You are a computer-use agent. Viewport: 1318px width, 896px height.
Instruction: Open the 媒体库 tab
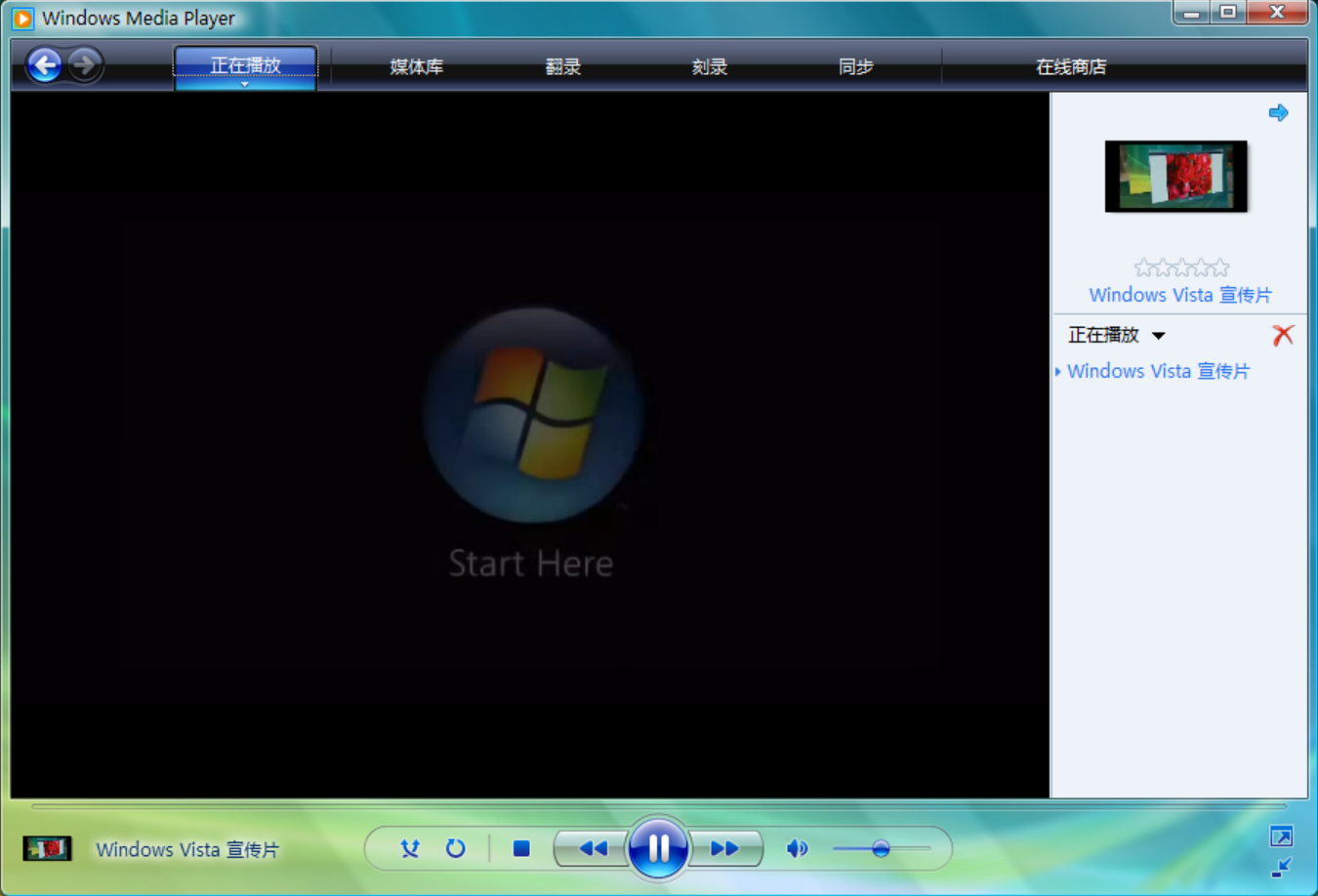tap(417, 66)
